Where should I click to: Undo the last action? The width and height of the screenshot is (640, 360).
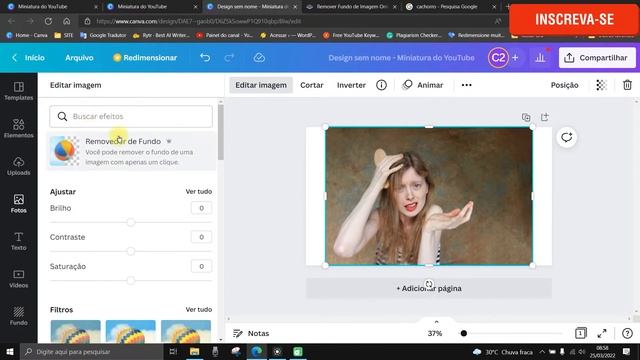205,58
